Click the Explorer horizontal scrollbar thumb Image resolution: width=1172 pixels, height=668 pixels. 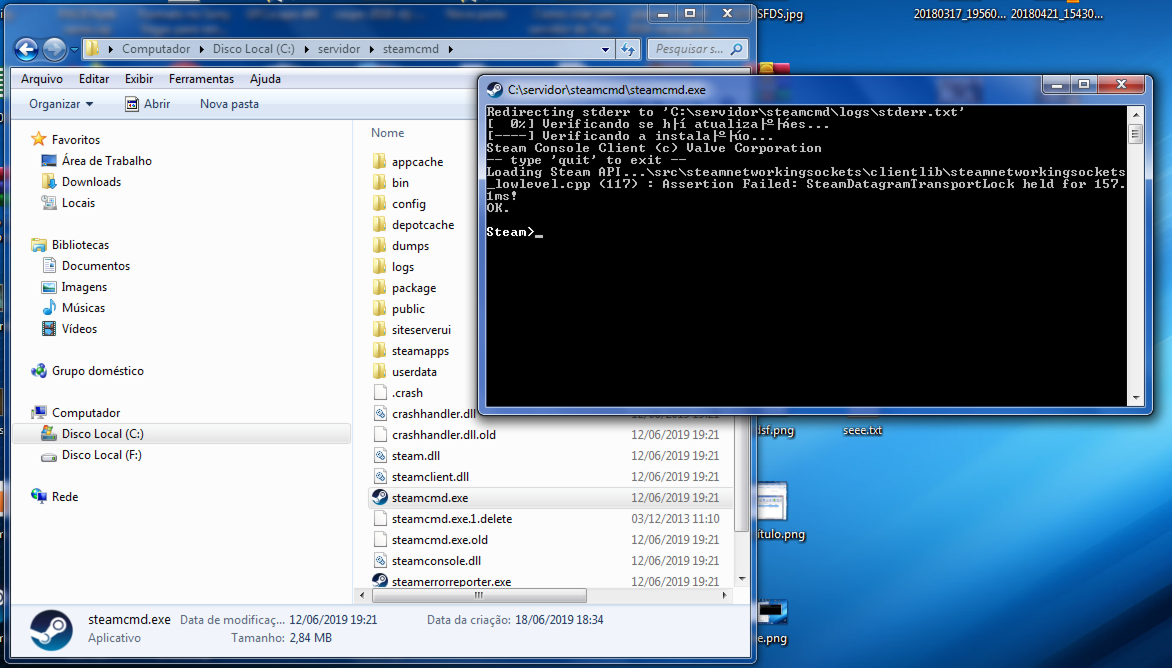click(479, 596)
